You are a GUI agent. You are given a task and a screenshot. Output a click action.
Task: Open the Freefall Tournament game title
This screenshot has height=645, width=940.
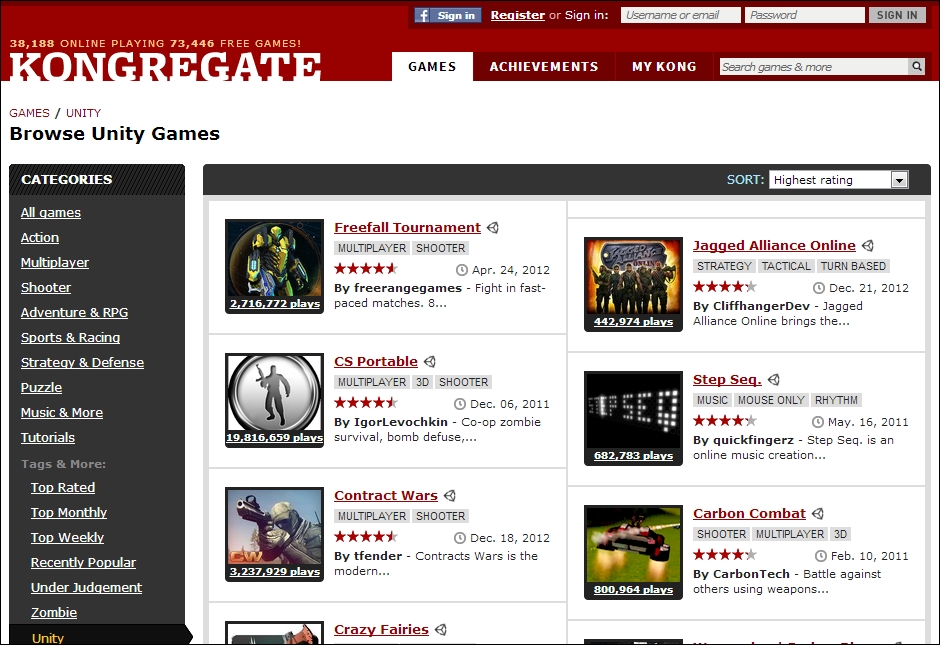point(407,228)
